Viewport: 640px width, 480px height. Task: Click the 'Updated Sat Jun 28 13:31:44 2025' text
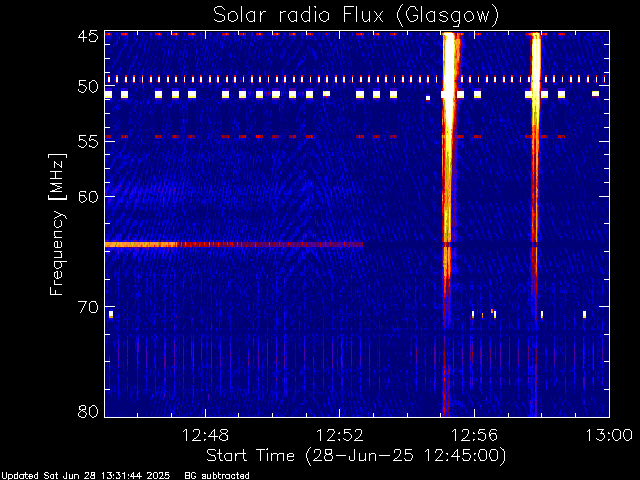85,476
